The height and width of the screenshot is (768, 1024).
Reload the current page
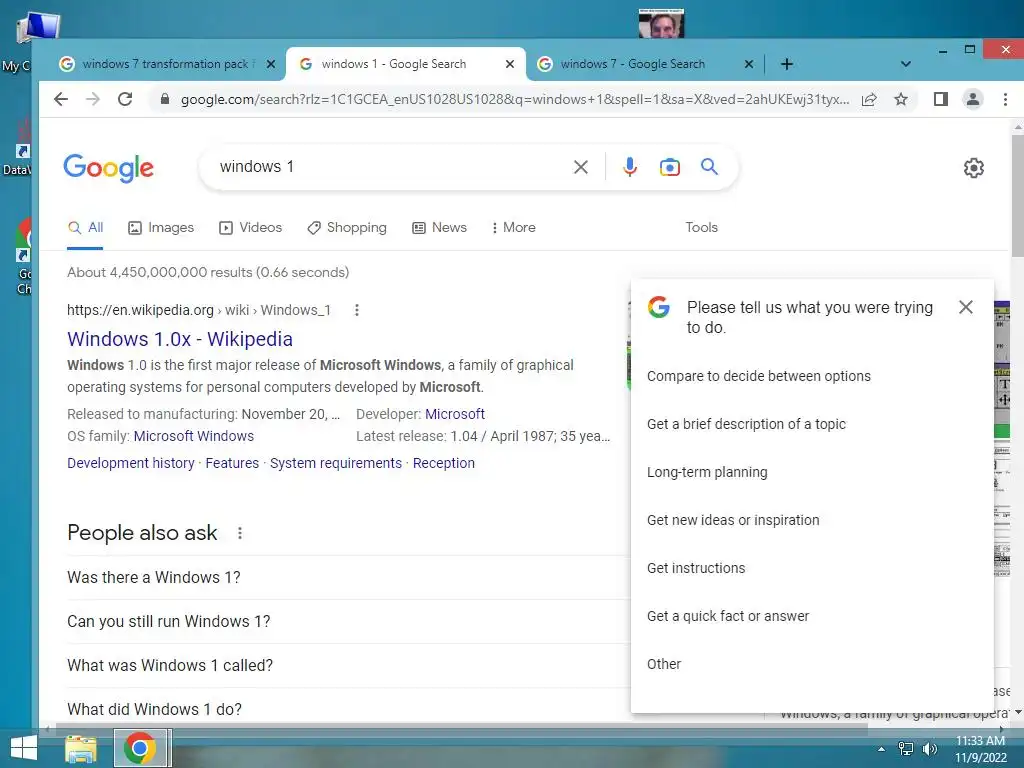125,99
